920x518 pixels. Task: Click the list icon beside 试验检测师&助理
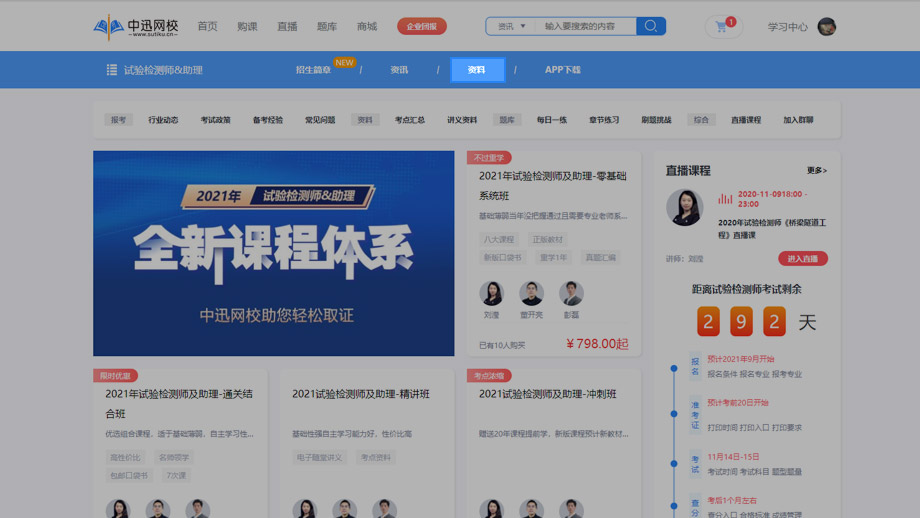pos(112,70)
